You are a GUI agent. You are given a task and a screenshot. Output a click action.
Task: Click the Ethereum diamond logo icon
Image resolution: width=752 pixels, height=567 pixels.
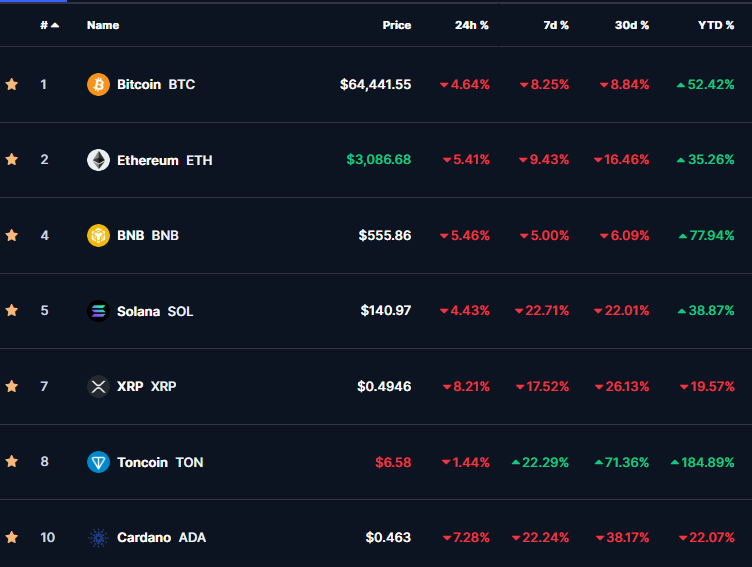click(x=98, y=160)
